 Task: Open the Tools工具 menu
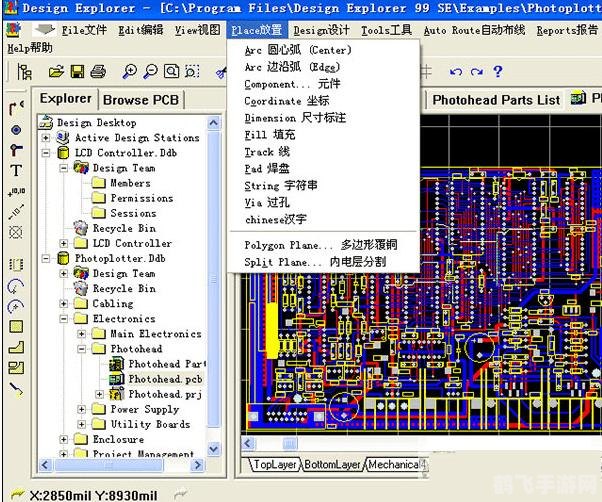click(x=386, y=30)
